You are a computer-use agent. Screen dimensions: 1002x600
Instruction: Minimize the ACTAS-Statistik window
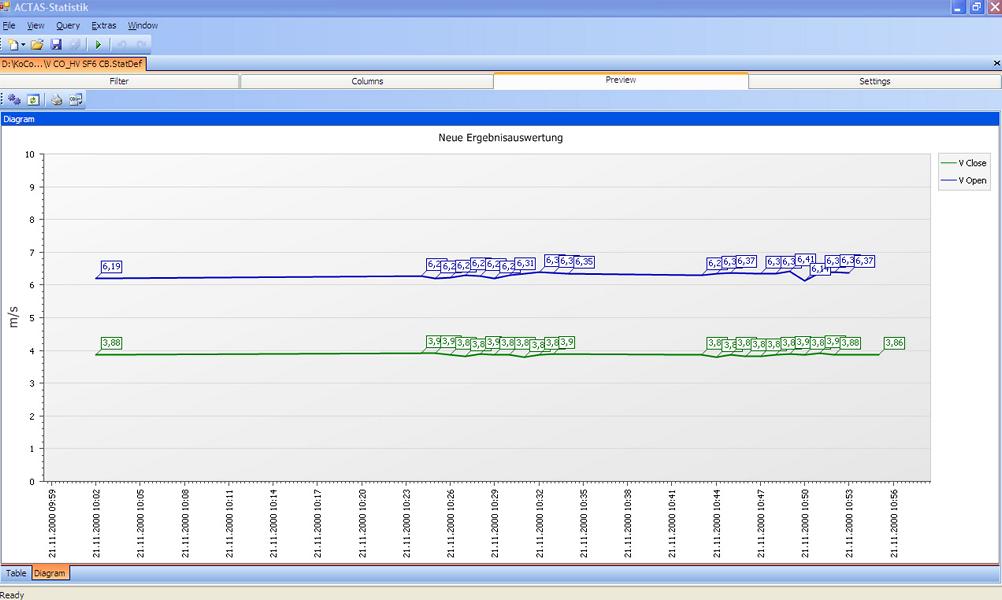click(958, 7)
